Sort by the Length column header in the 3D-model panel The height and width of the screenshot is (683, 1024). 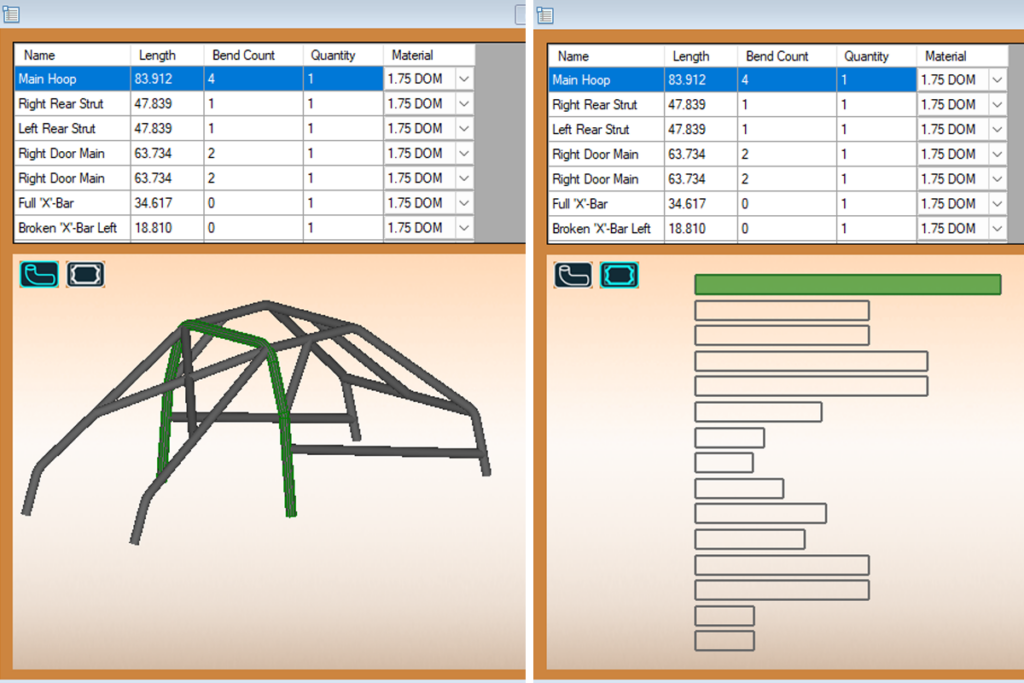(x=167, y=56)
